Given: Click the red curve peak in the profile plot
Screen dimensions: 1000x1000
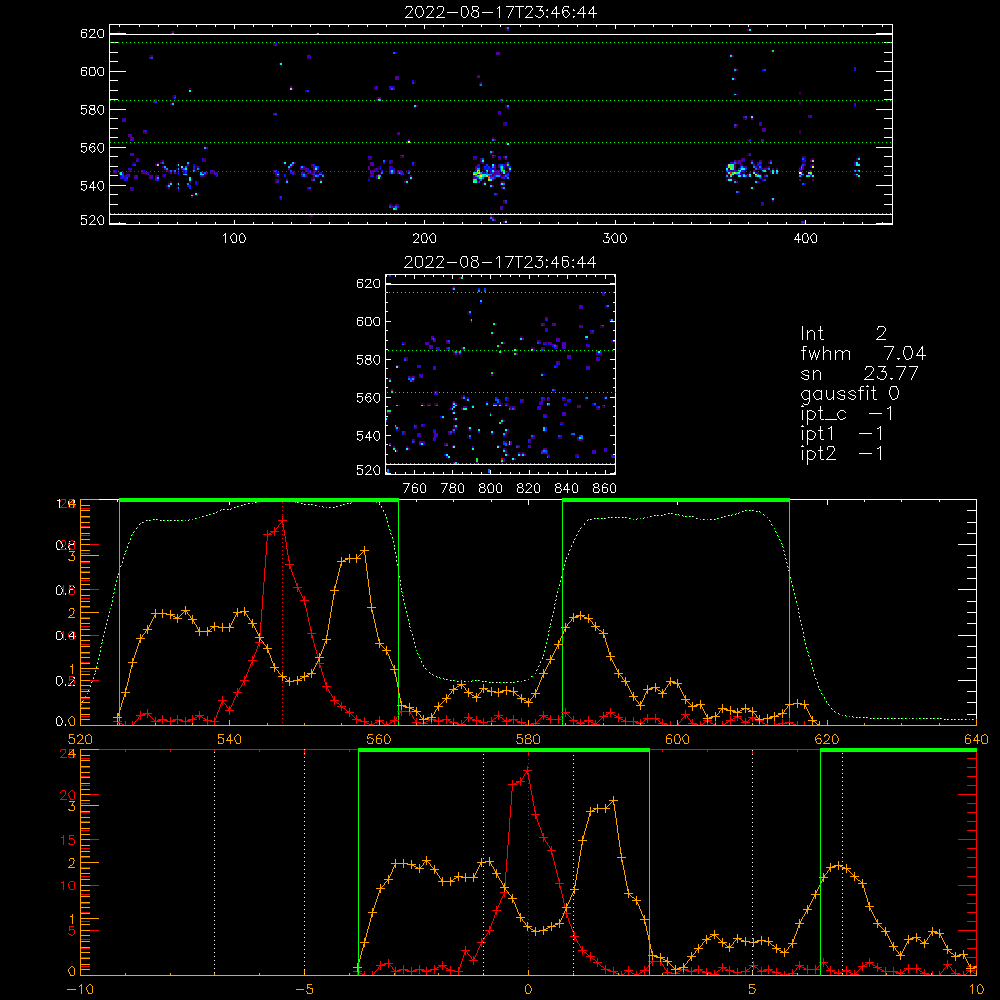Looking at the screenshot, I should (x=282, y=521).
